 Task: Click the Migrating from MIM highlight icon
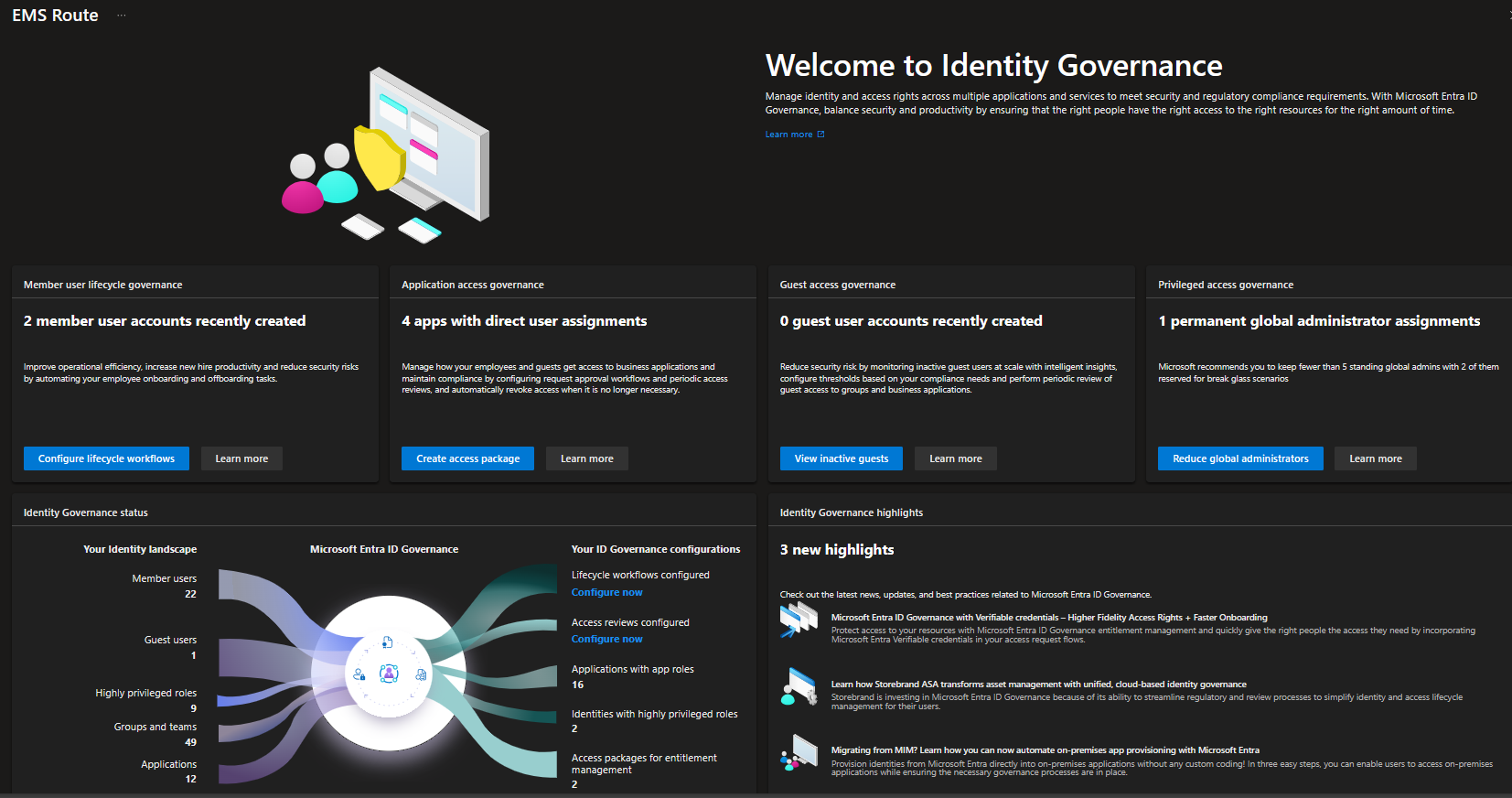click(799, 752)
